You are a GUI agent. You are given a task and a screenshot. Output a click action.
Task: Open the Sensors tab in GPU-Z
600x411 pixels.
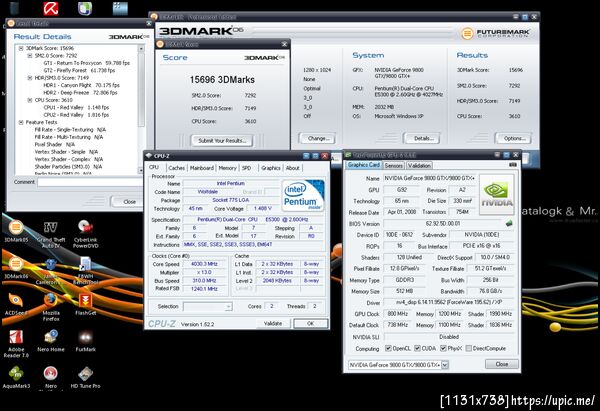[x=393, y=165]
